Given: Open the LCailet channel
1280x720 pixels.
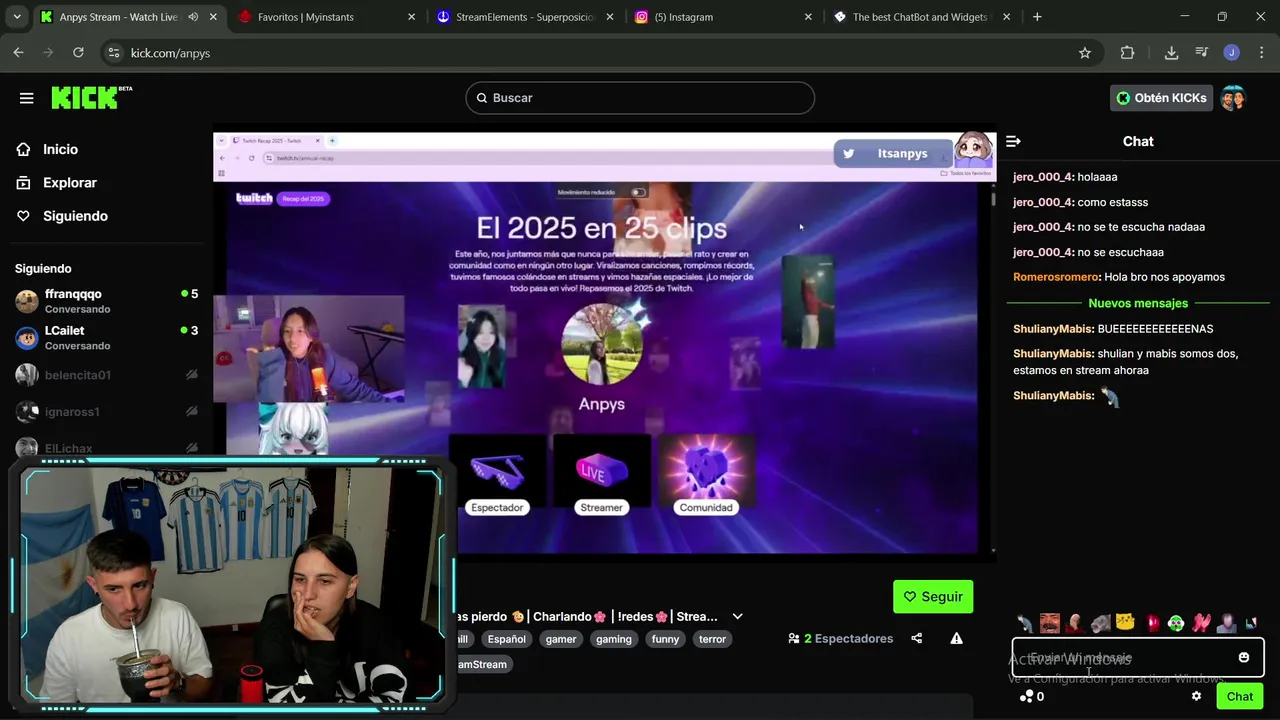Looking at the screenshot, I should pyautogui.click(x=106, y=338).
